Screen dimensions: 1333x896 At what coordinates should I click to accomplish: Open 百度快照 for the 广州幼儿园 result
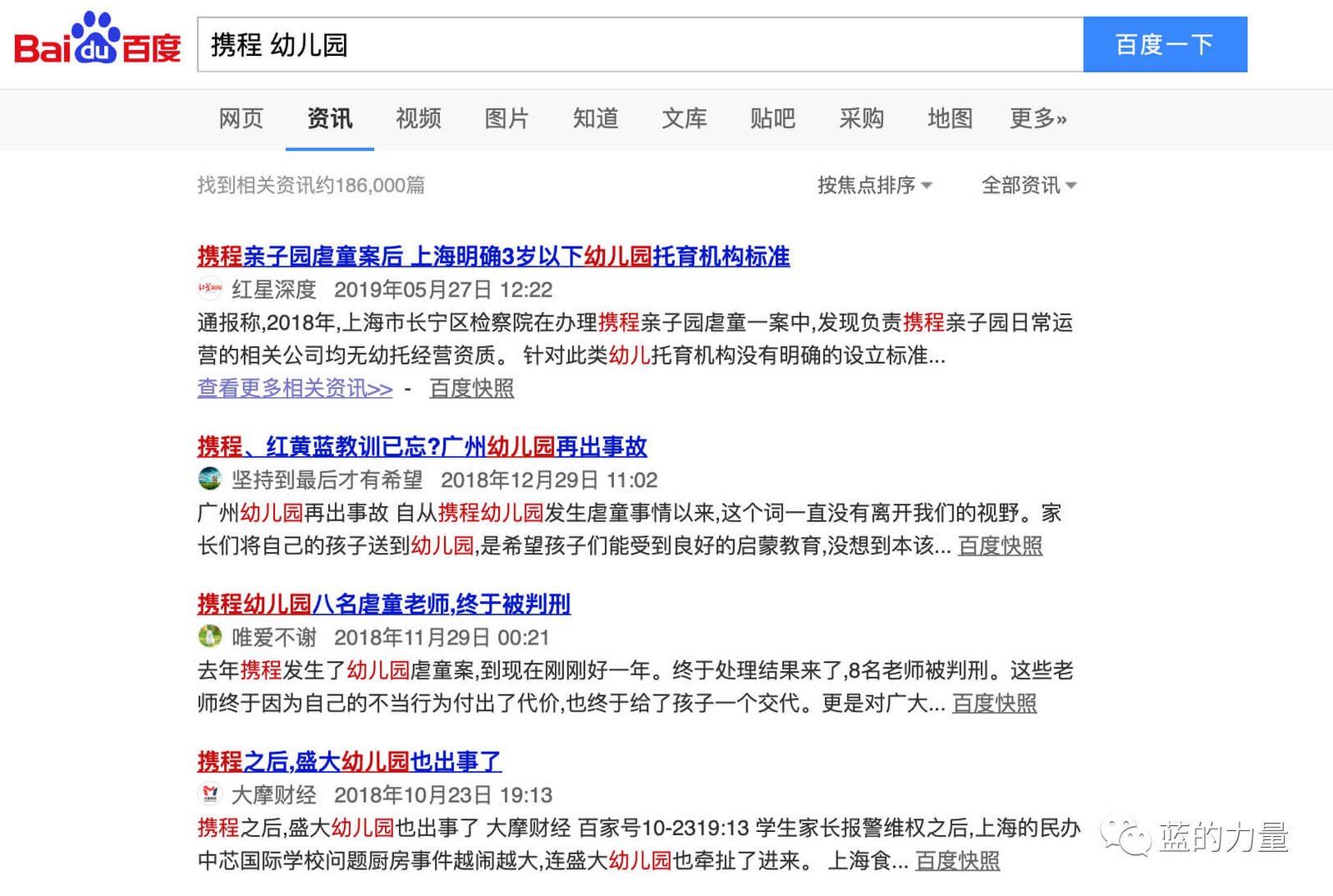click(x=1000, y=545)
